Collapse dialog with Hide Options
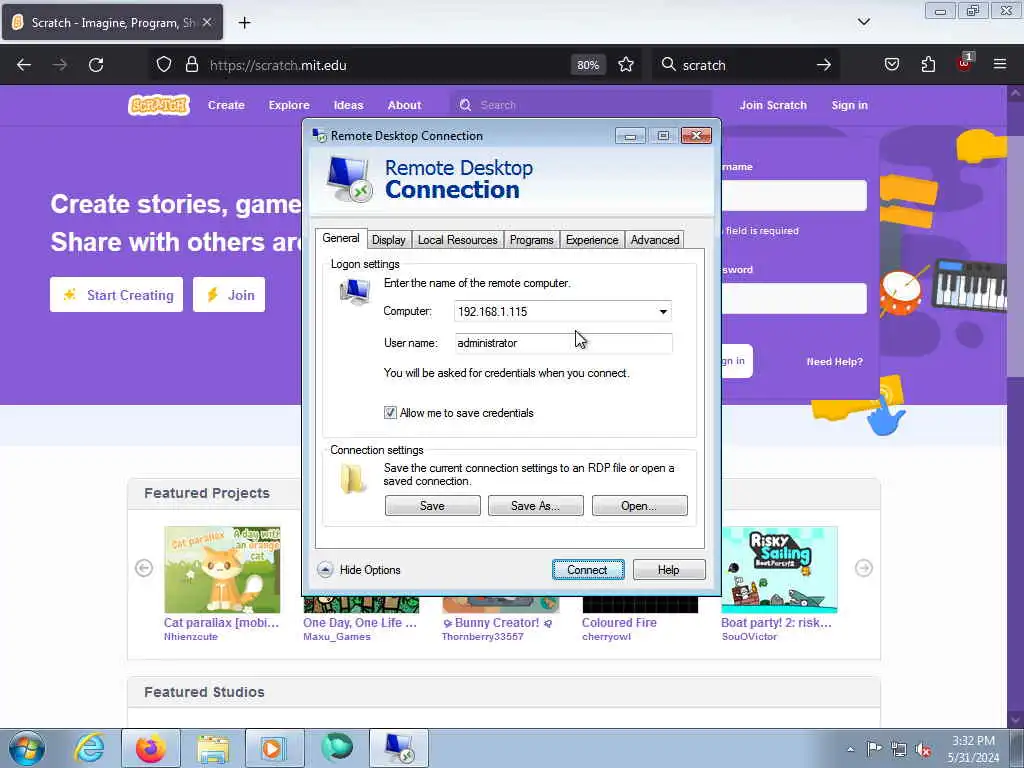This screenshot has width=1024, height=768. click(x=359, y=569)
